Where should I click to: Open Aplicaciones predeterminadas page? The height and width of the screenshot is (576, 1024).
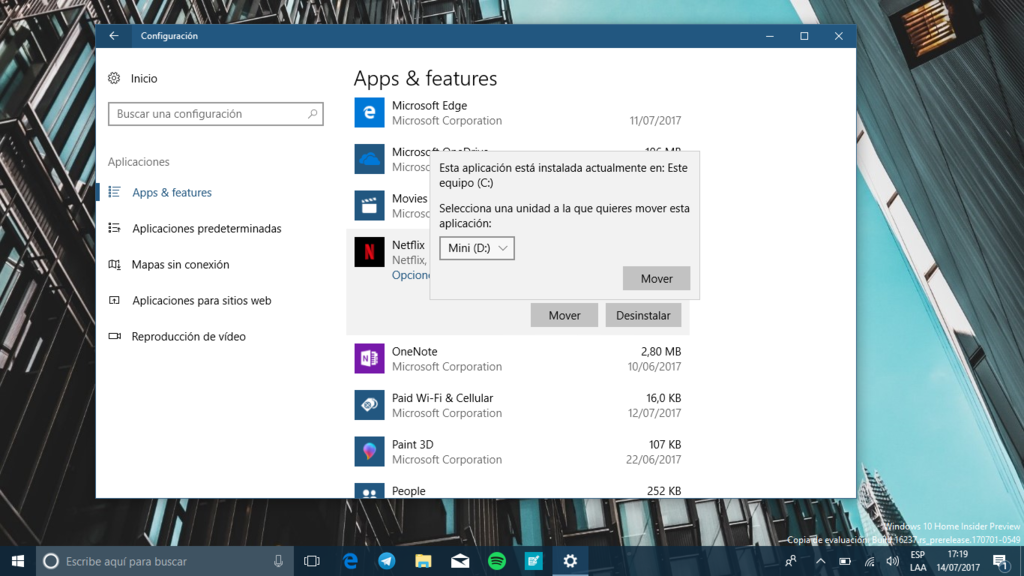point(206,228)
